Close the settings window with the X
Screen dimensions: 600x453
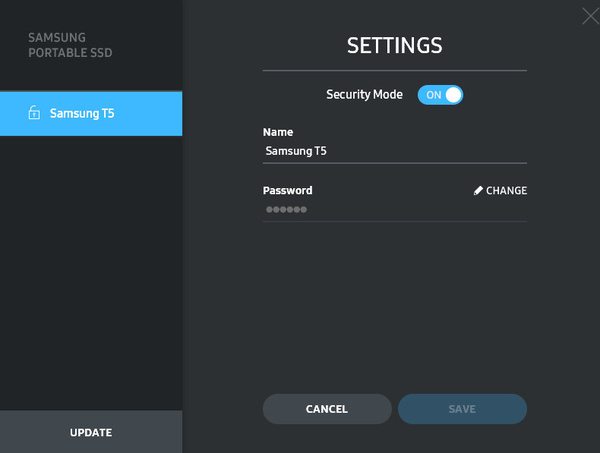point(590,15)
